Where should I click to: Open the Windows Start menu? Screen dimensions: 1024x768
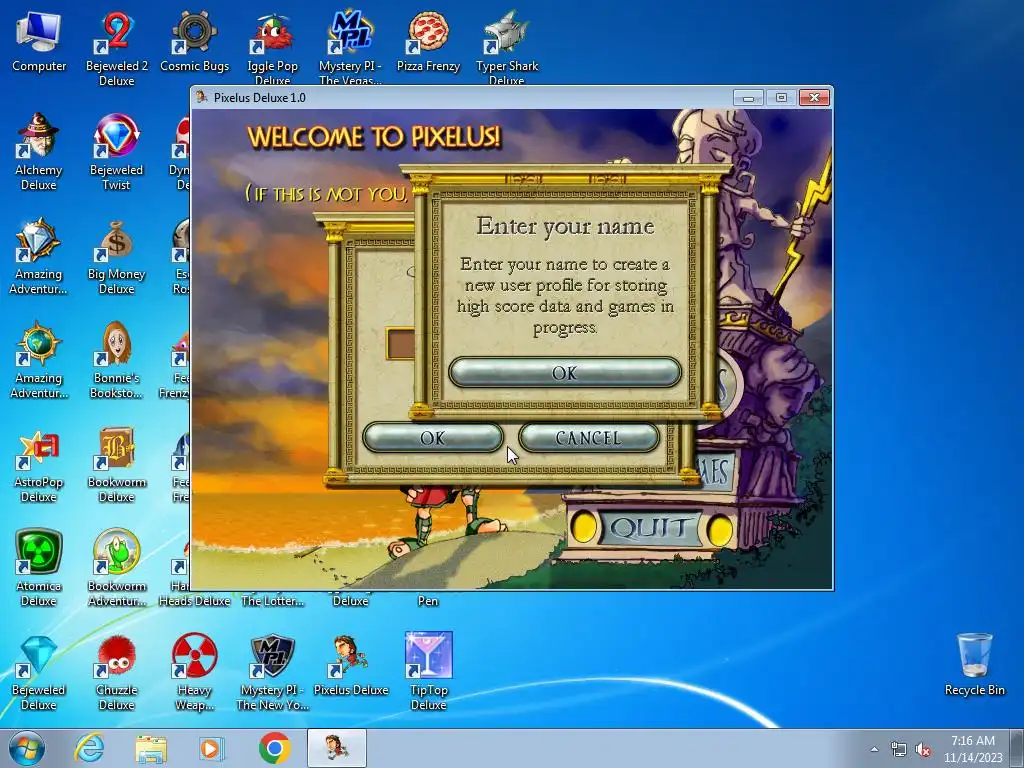27,748
